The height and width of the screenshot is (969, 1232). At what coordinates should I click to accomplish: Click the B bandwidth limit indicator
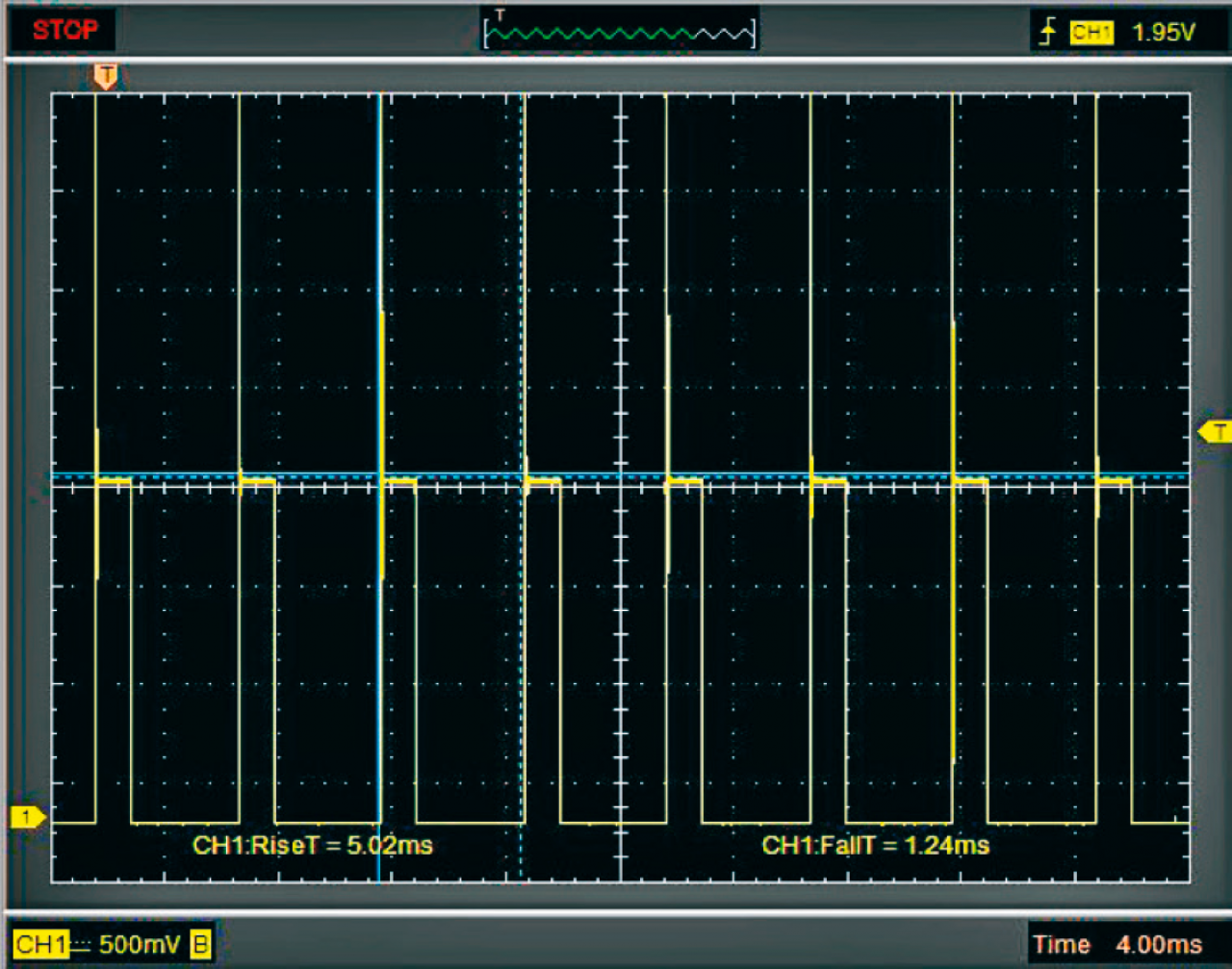(200, 944)
